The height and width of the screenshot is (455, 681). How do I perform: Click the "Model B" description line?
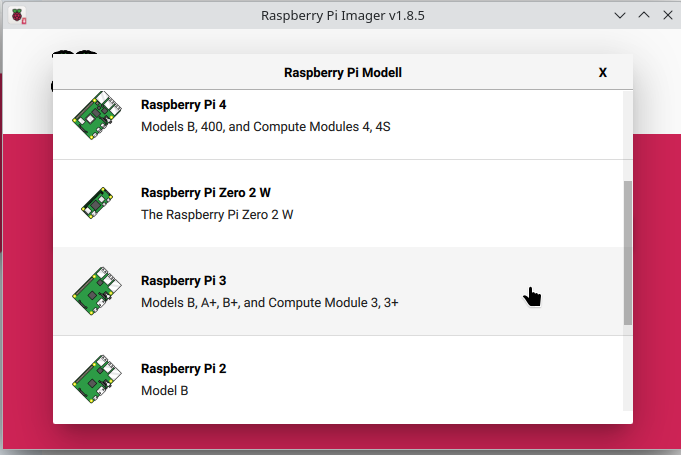pyautogui.click(x=165, y=390)
